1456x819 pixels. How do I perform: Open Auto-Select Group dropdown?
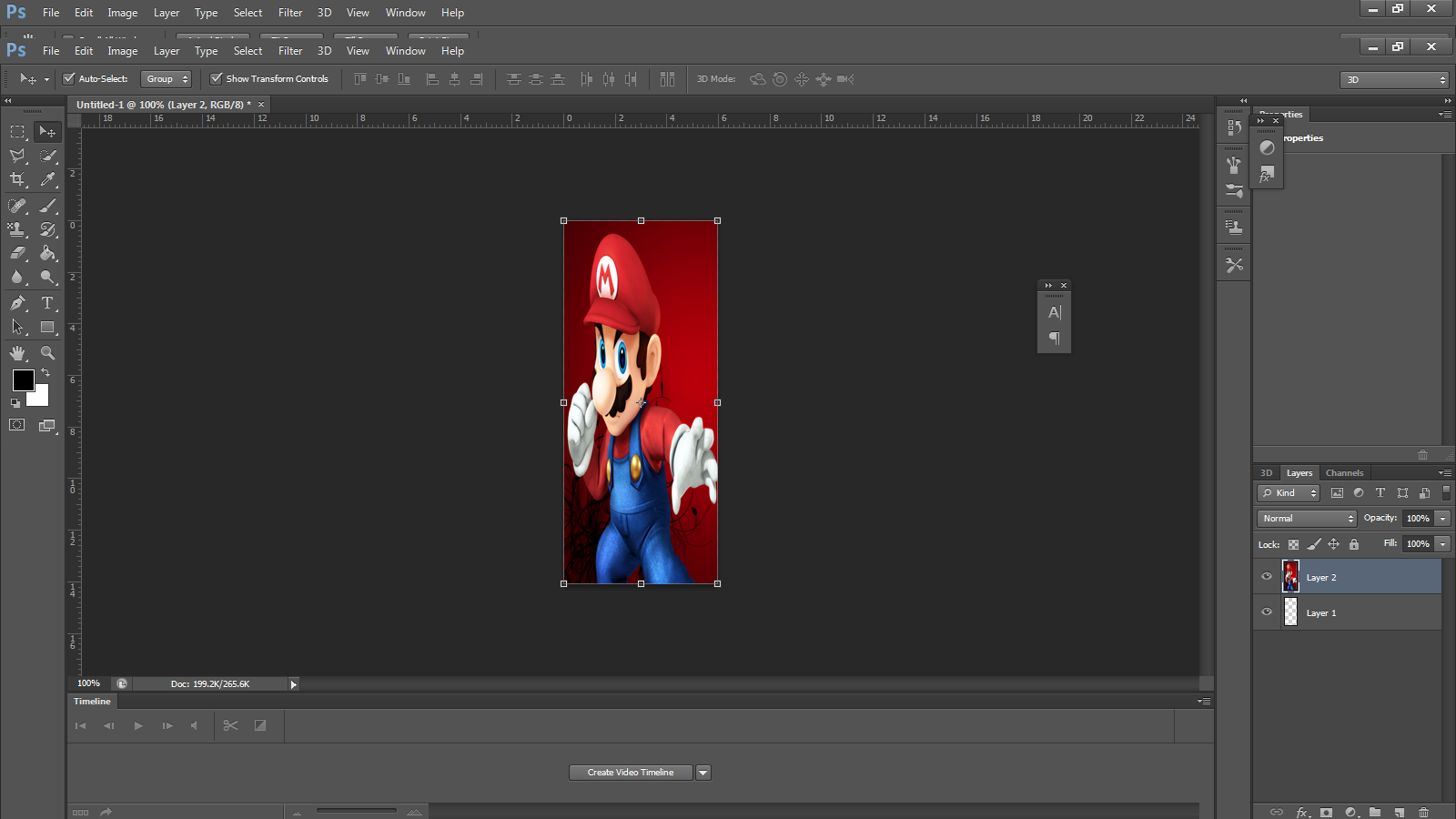(x=166, y=79)
